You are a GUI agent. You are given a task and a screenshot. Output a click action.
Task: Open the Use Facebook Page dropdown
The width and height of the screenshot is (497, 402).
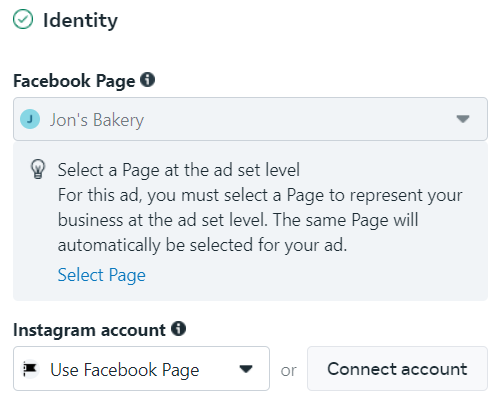[141, 368]
